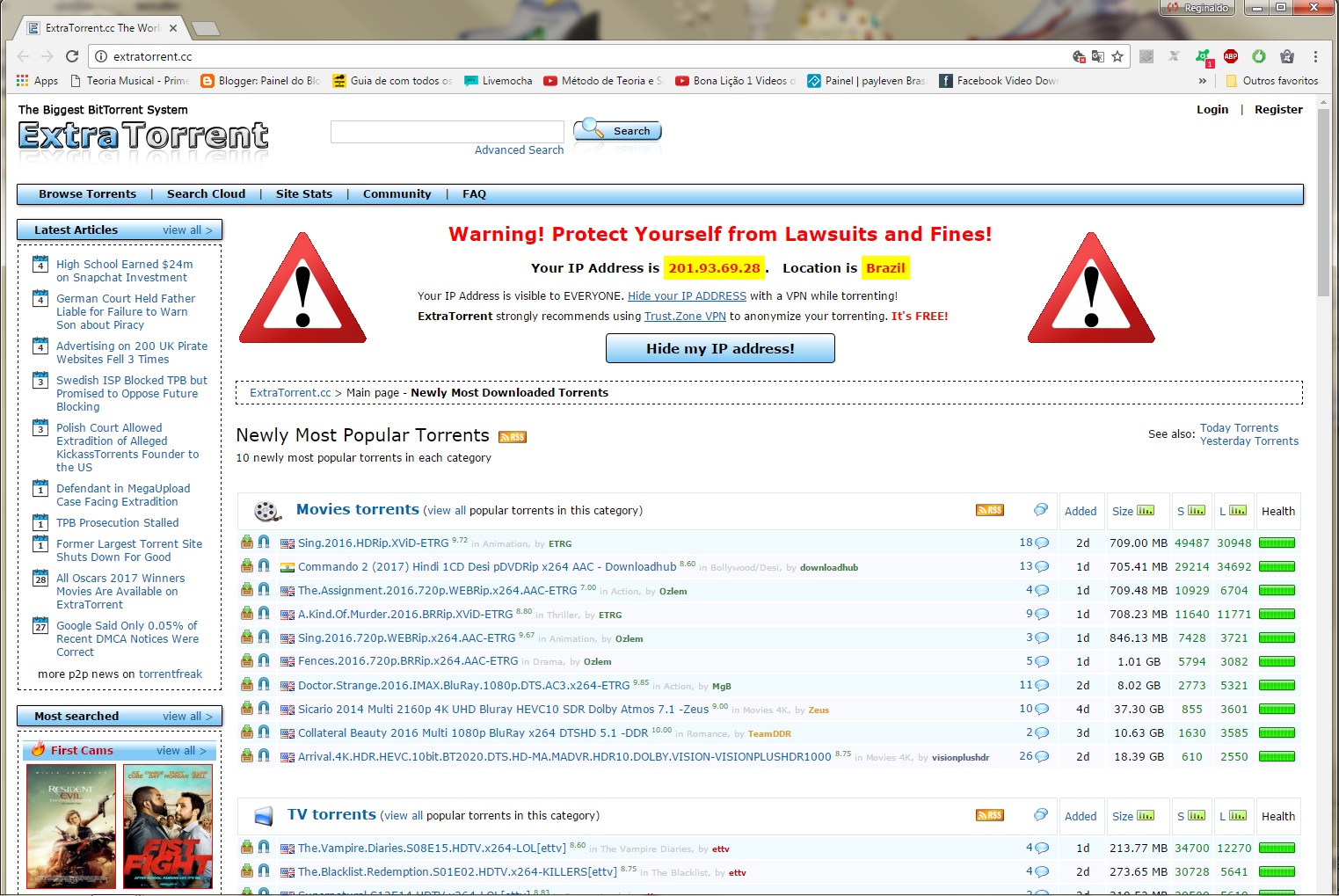Screen dimensions: 1339x896
Task: Click the Health bar of Arrival.4K.HDR torrent
Action: 1277,756
